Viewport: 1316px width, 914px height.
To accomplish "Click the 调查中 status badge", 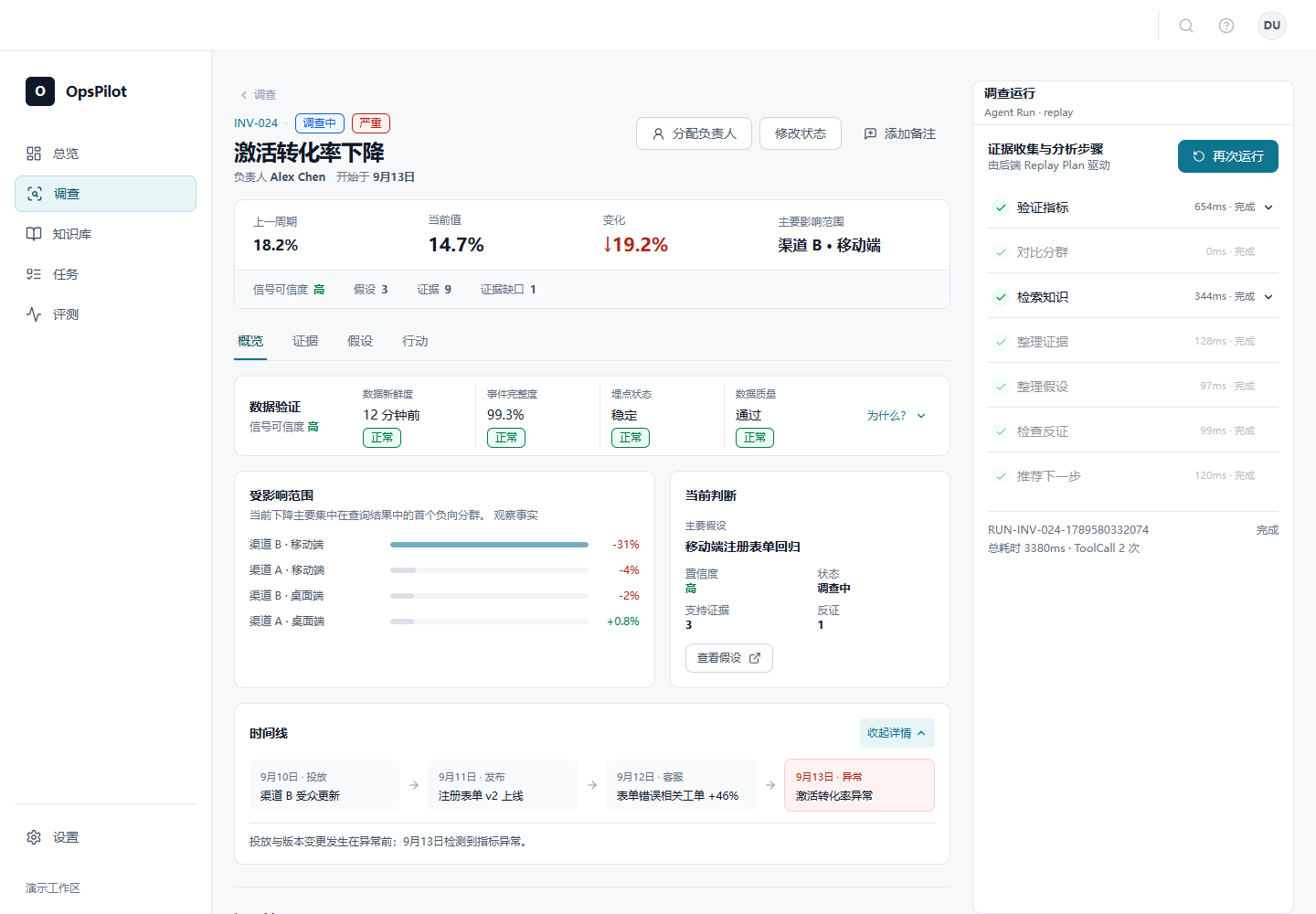I will pos(320,123).
